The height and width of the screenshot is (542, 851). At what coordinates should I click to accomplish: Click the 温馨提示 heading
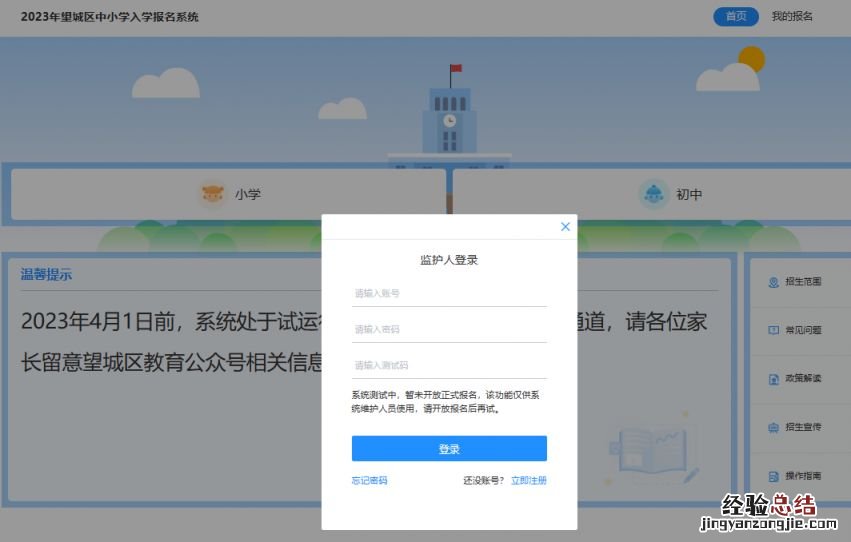pyautogui.click(x=46, y=275)
